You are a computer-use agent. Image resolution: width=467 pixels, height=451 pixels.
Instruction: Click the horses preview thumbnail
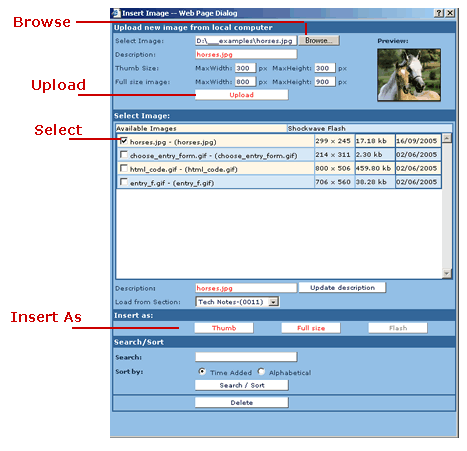[x=409, y=75]
